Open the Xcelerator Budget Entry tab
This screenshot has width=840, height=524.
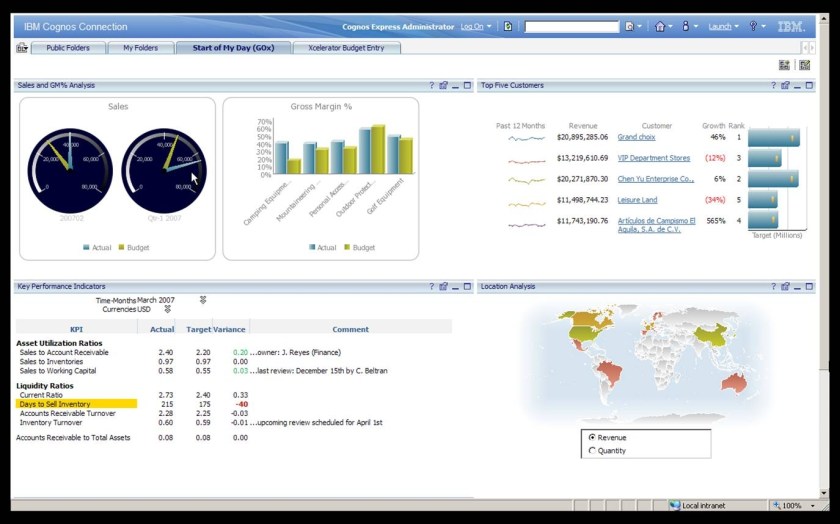(346, 48)
